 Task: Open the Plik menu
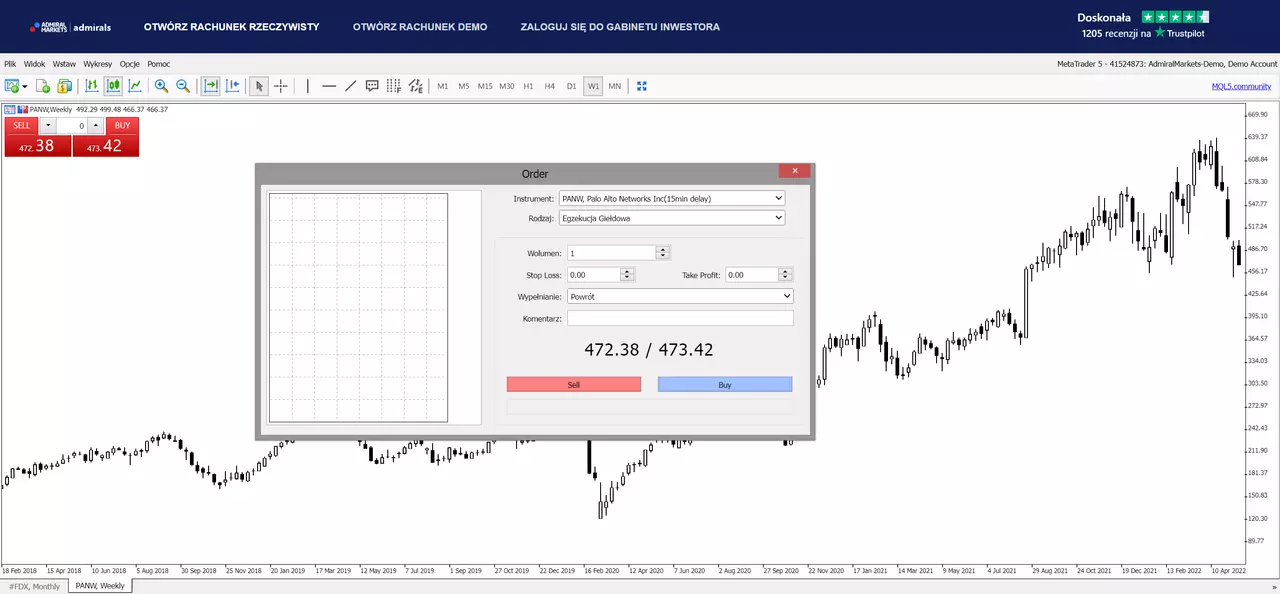point(10,64)
